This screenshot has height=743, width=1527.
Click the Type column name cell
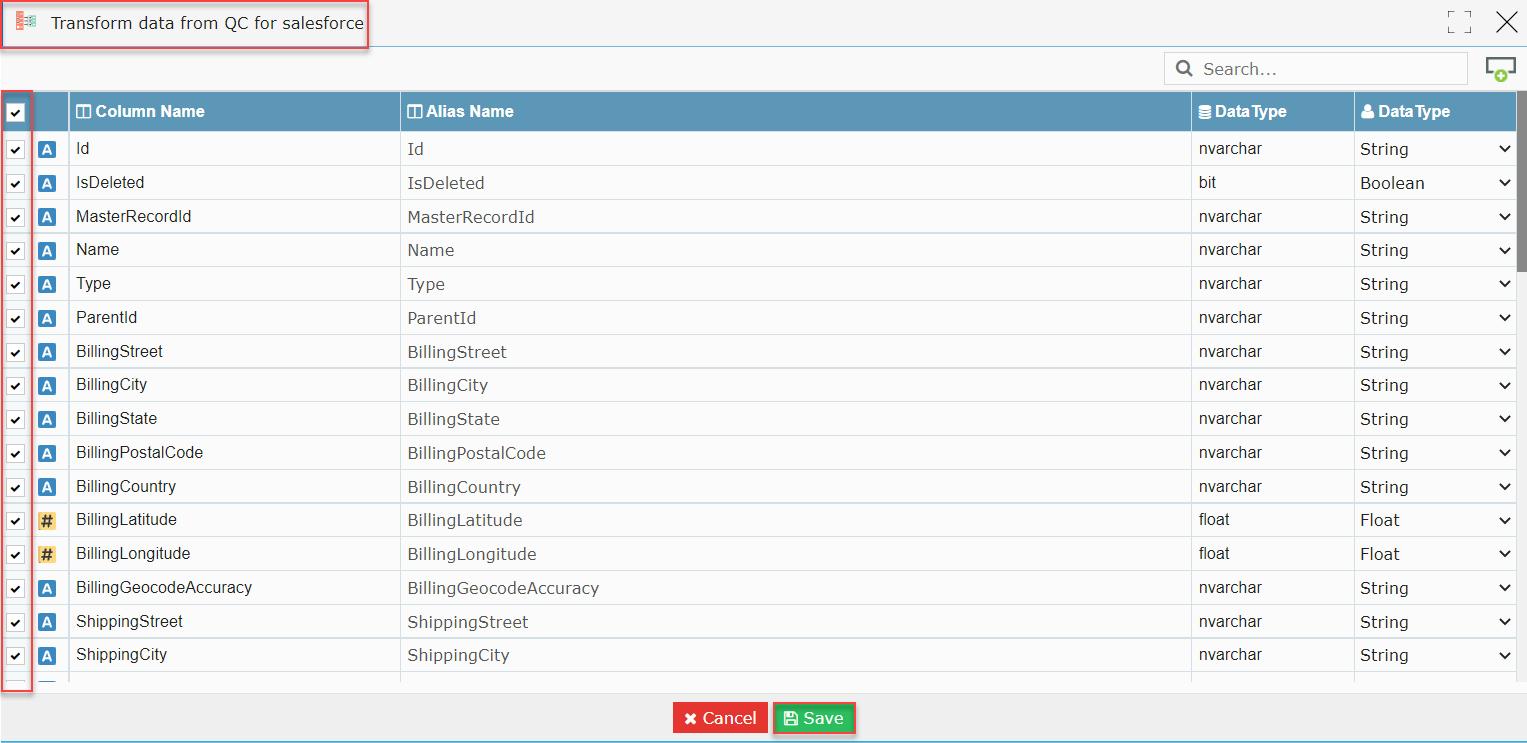tap(234, 284)
